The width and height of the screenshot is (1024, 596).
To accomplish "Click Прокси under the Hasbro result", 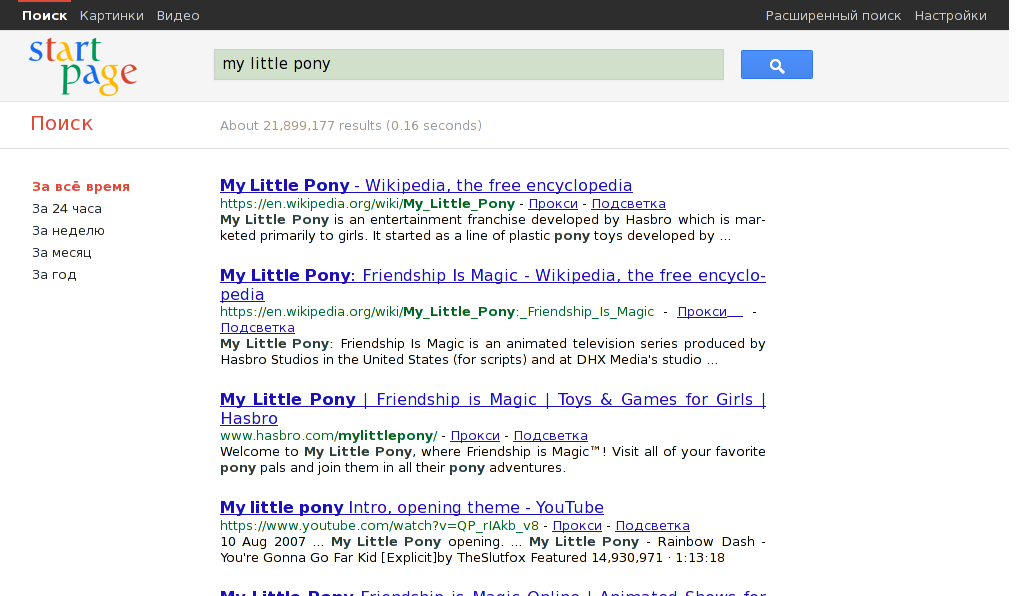I will [475, 435].
